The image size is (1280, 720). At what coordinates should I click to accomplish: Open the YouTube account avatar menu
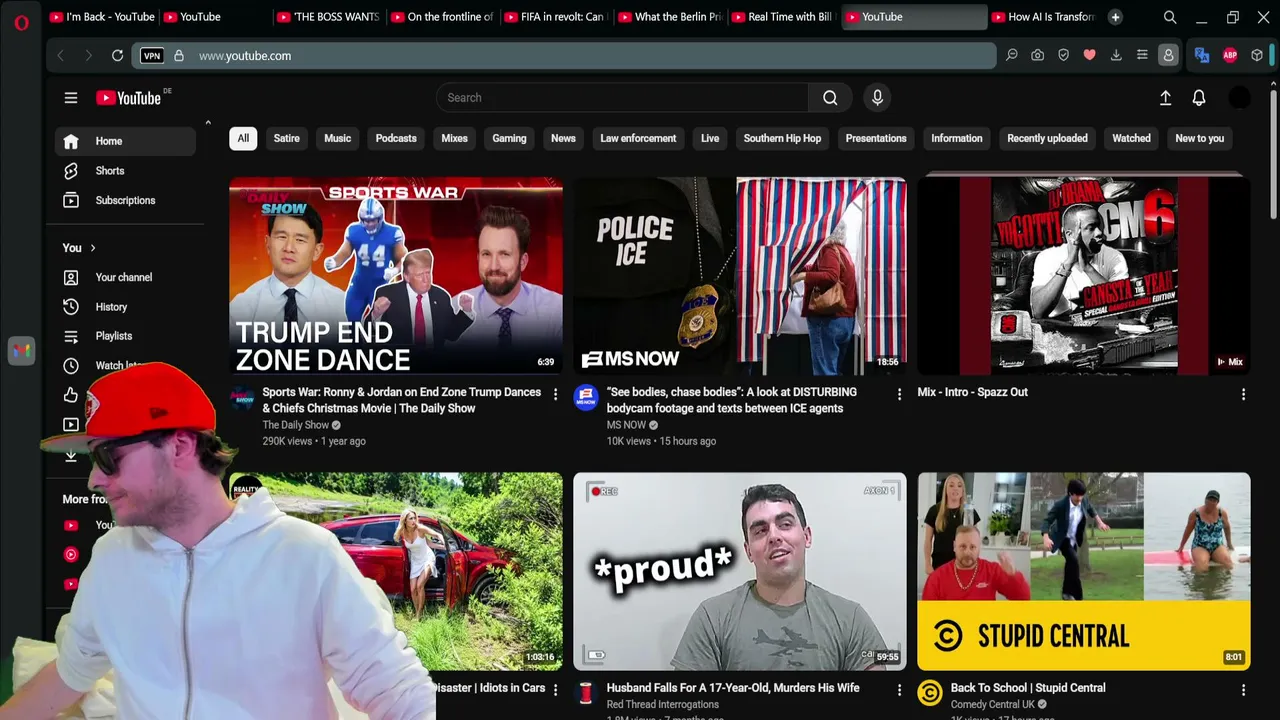[x=1239, y=98]
